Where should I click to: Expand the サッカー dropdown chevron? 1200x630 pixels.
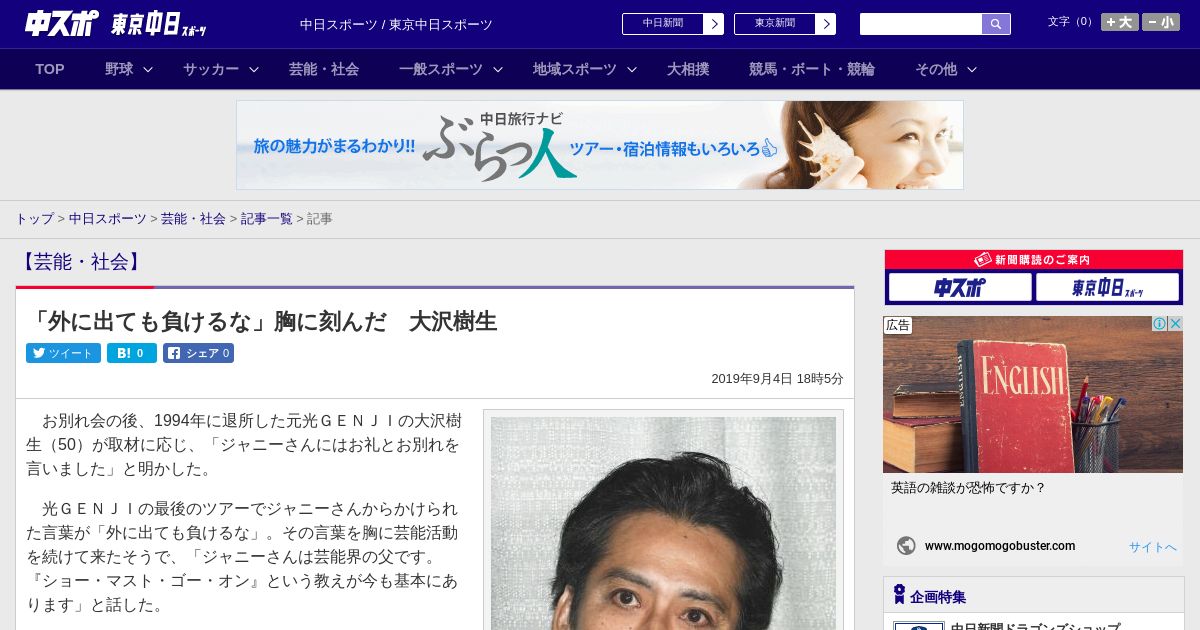click(254, 69)
